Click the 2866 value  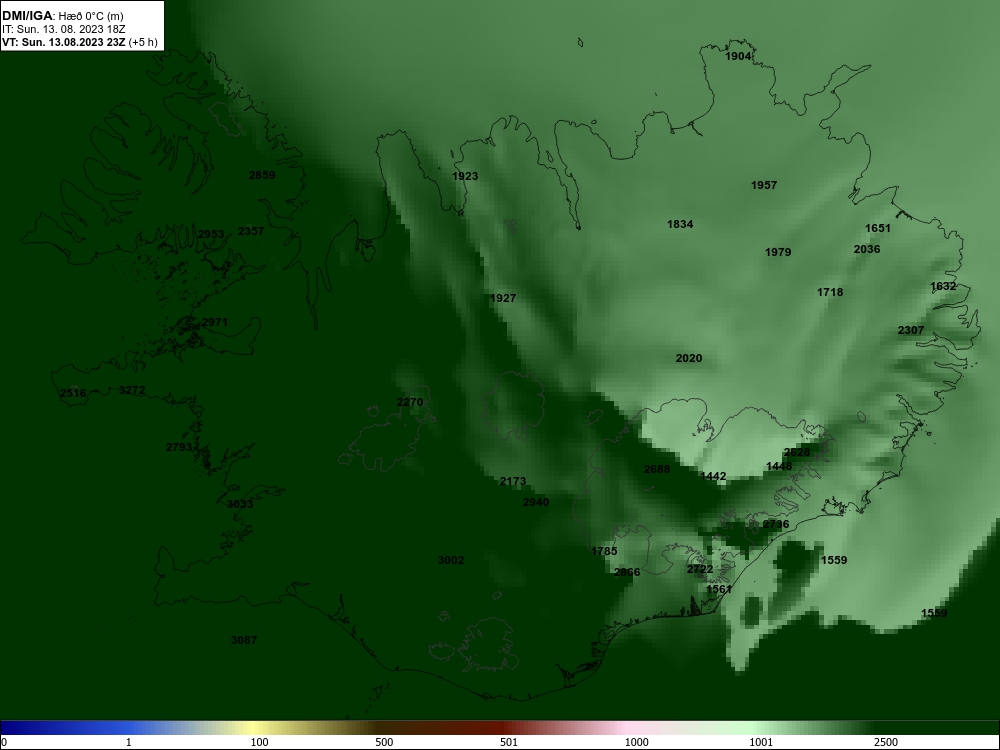pyautogui.click(x=627, y=572)
